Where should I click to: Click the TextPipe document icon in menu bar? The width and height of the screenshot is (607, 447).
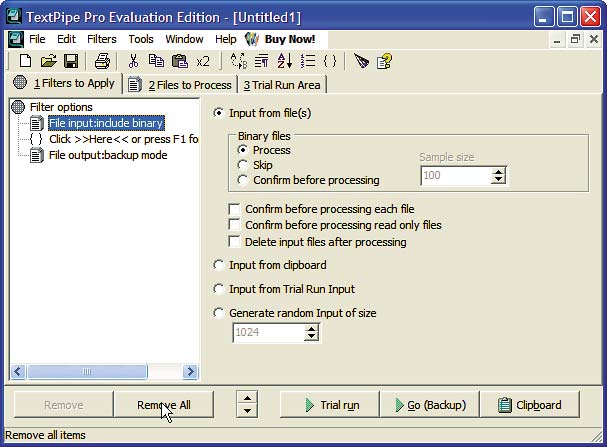(15, 39)
